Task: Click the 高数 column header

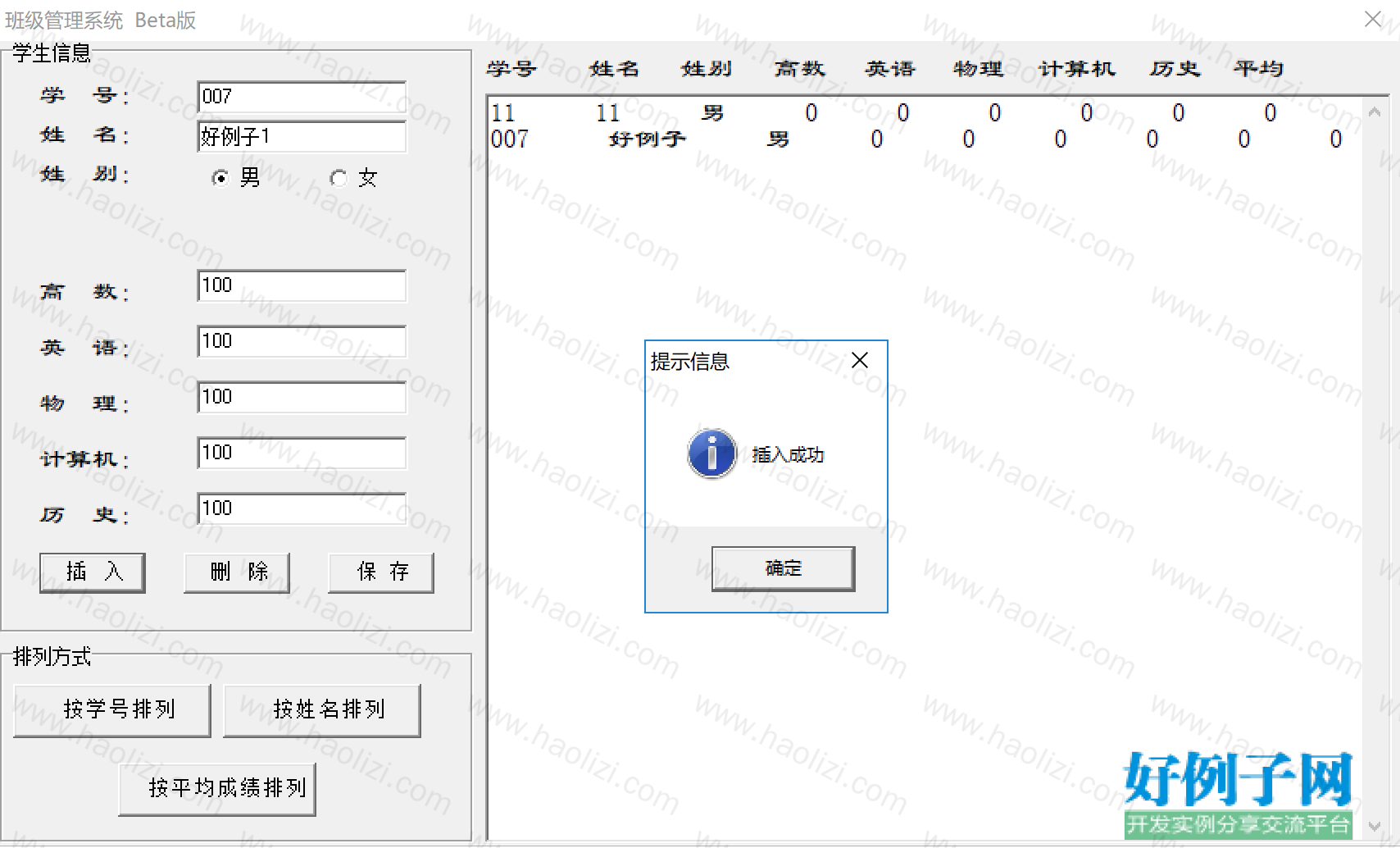Action: 799,69
